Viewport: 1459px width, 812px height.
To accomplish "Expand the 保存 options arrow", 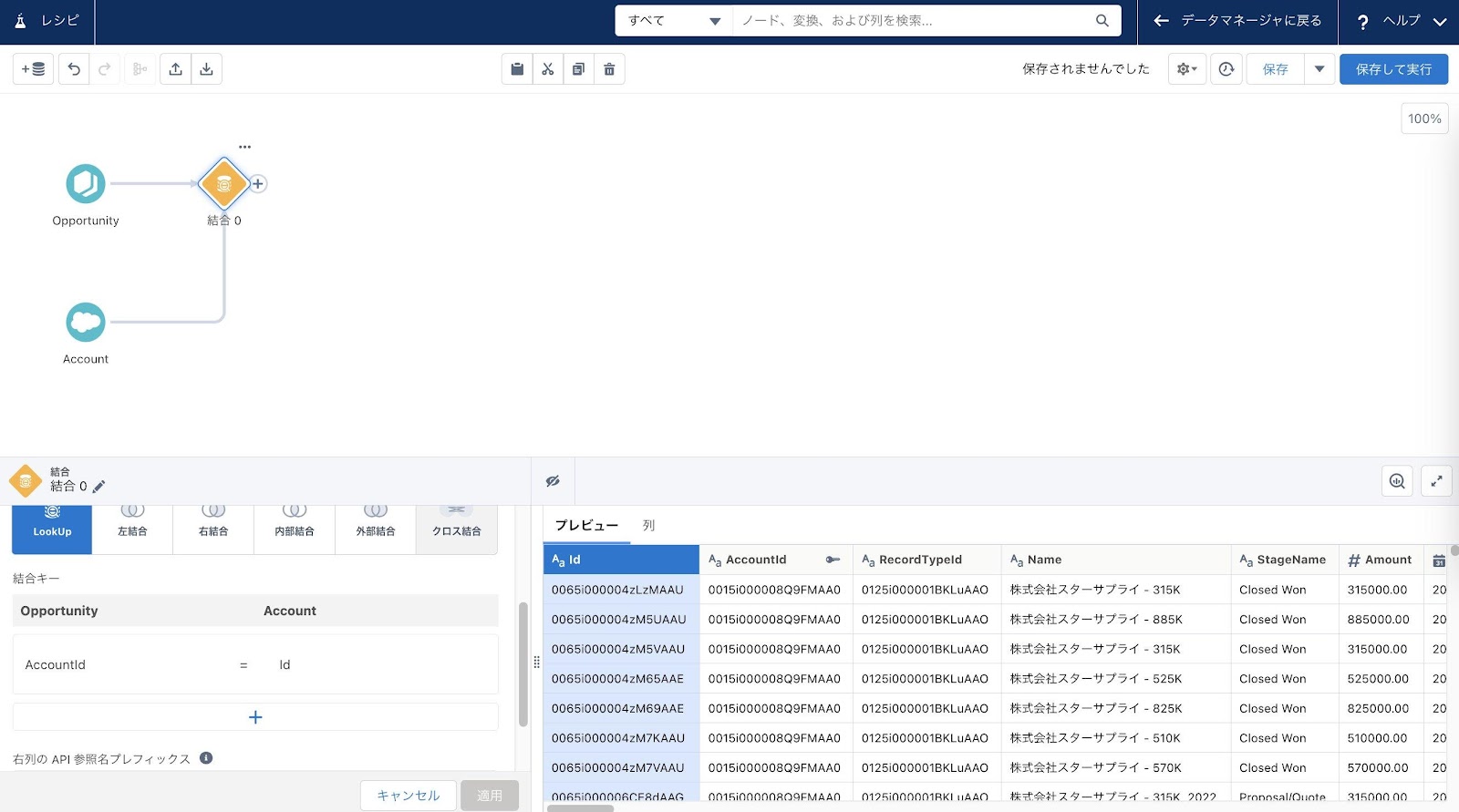I will click(1319, 69).
